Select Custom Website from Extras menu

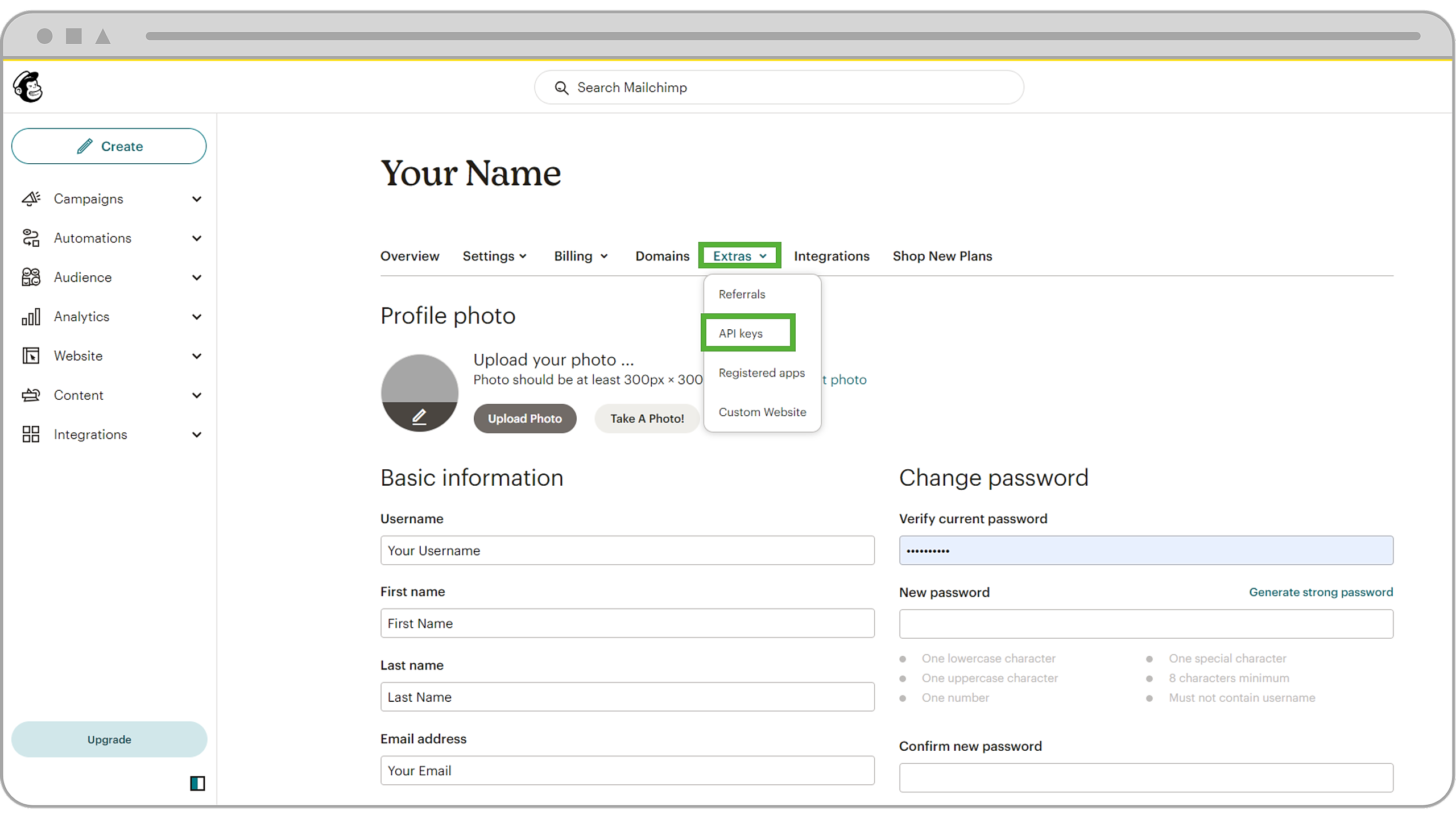[x=762, y=412]
